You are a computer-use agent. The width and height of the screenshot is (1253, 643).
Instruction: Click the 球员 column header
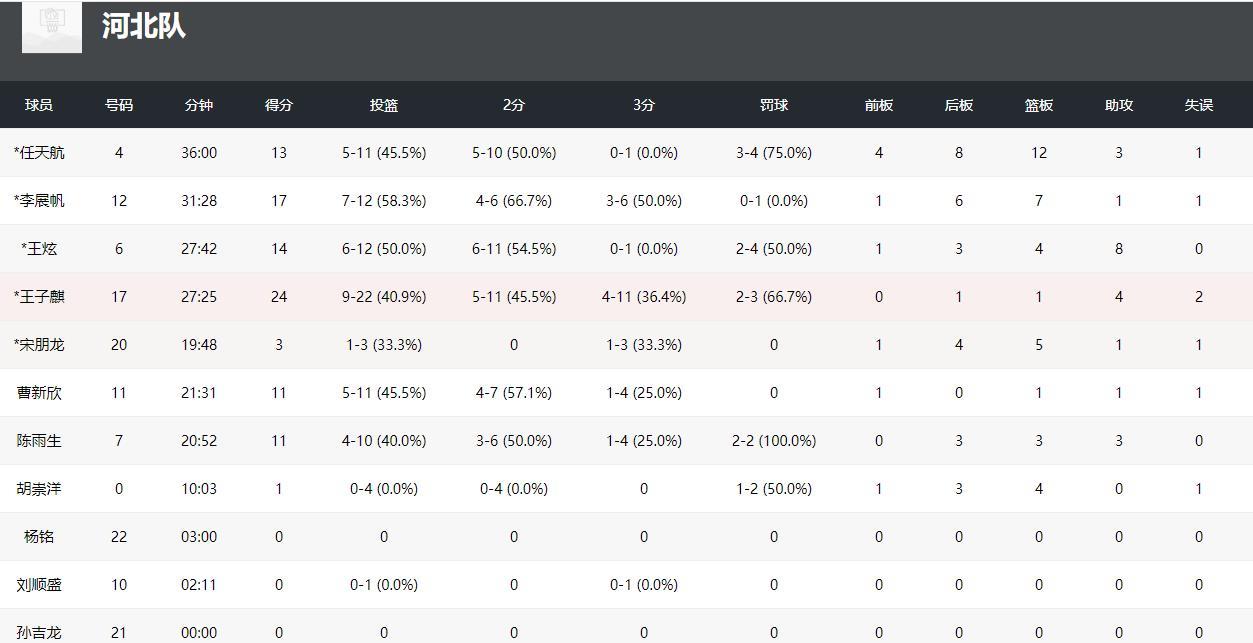click(39, 105)
